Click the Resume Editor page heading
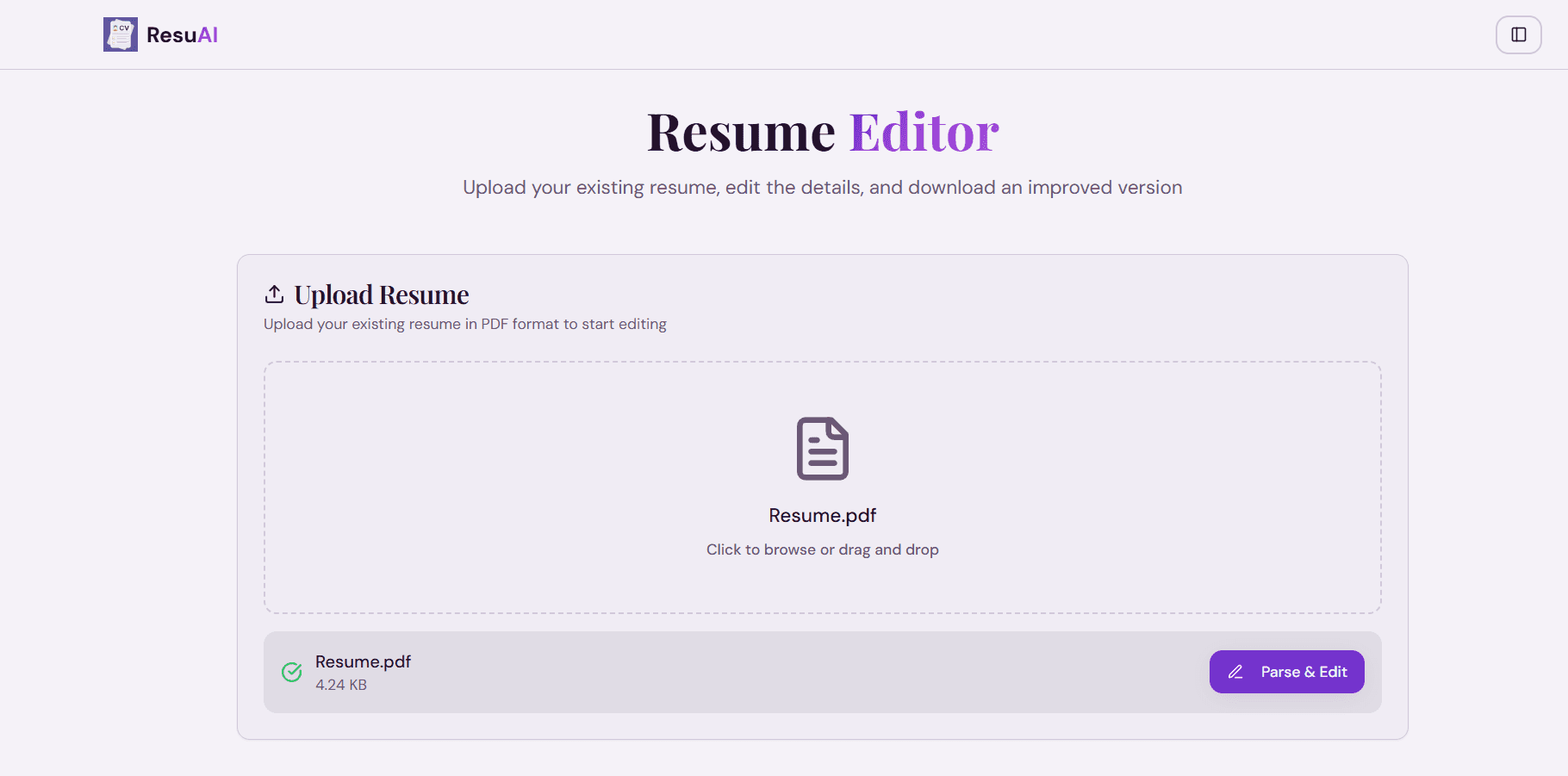Image resolution: width=1568 pixels, height=776 pixels. [x=822, y=131]
